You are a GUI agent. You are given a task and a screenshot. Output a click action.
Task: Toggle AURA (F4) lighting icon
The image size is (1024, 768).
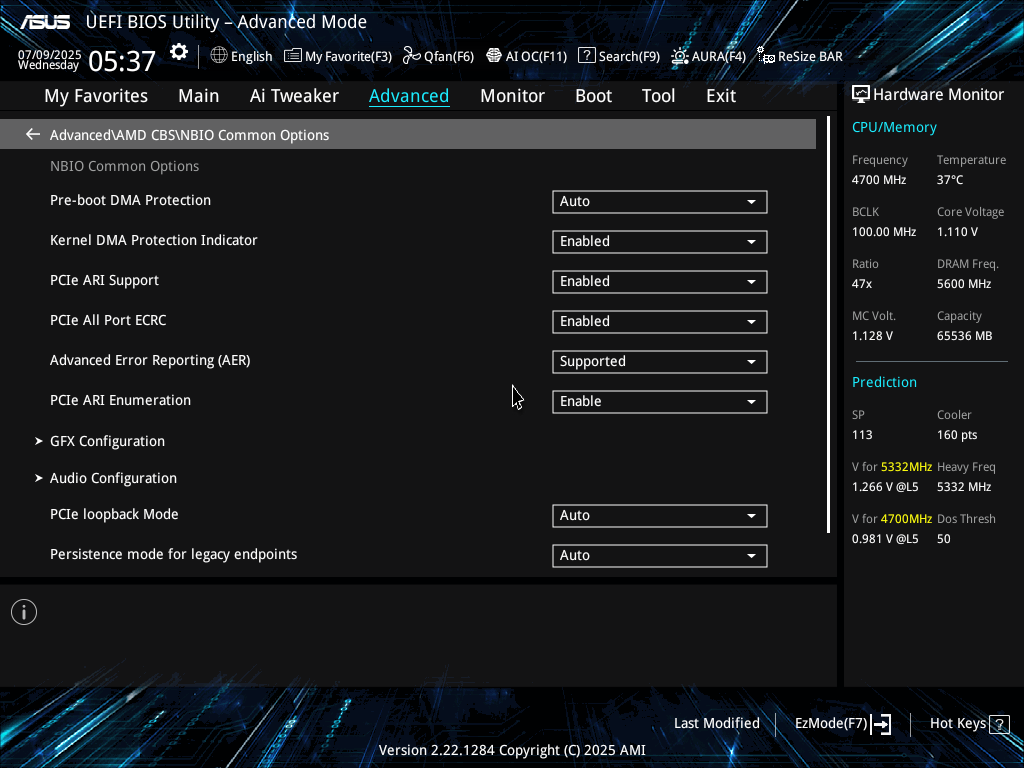[680, 56]
